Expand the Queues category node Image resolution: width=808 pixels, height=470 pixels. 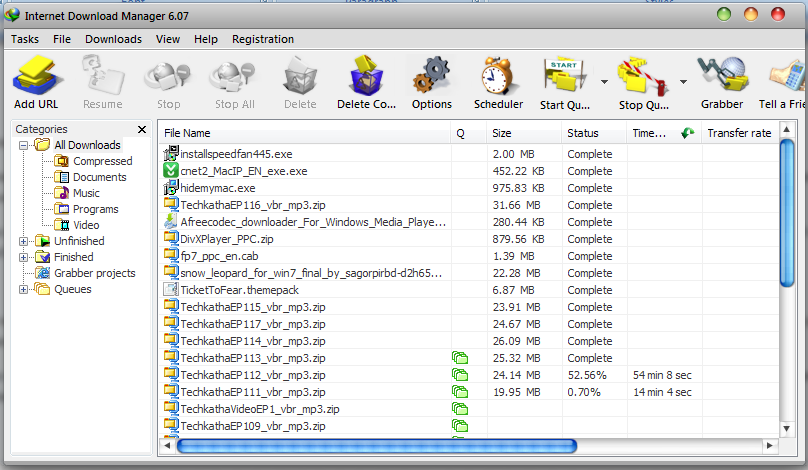pos(23,290)
